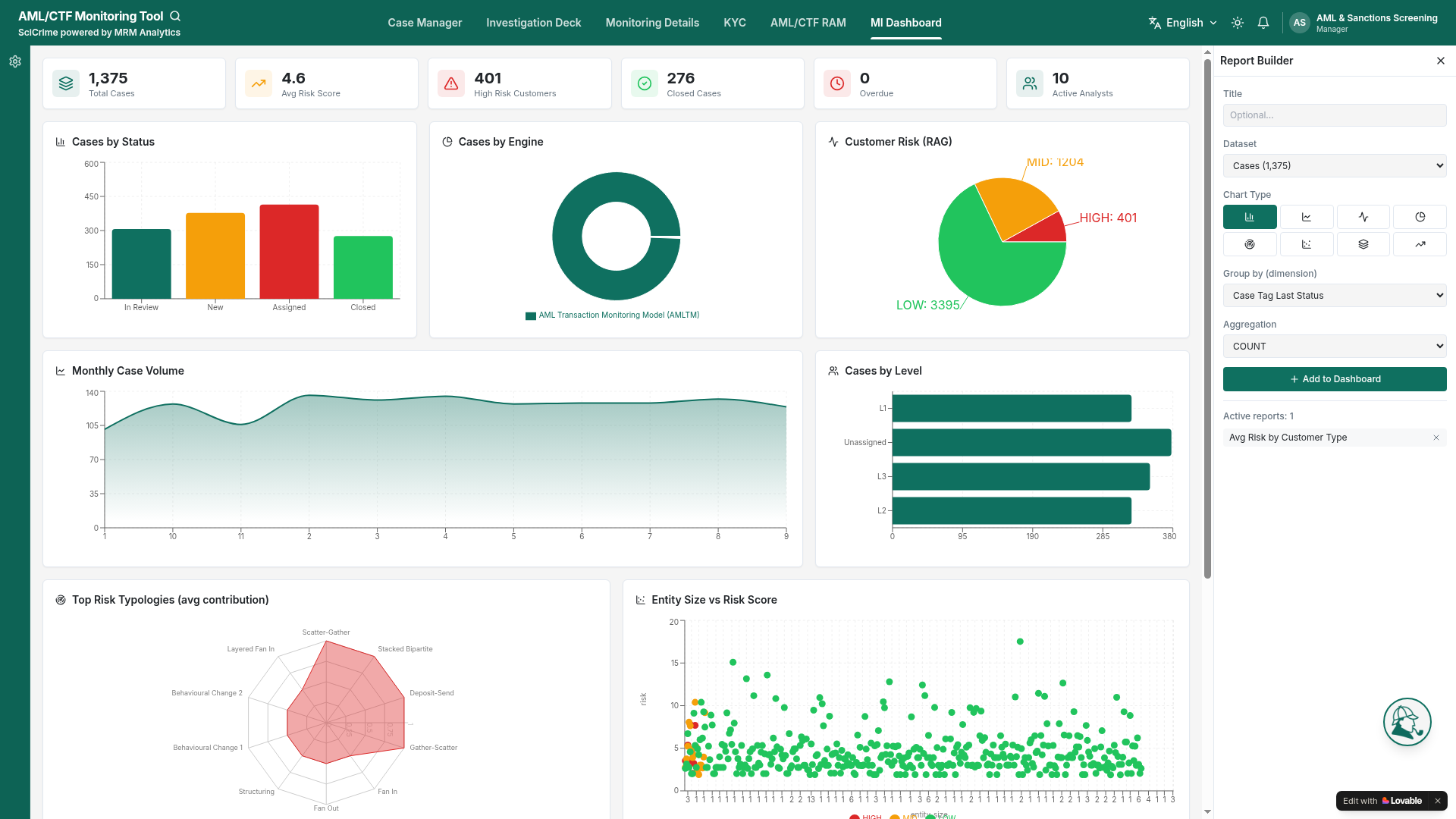Image resolution: width=1456 pixels, height=819 pixels.
Task: Pick the radar chart type button
Action: point(1250,244)
